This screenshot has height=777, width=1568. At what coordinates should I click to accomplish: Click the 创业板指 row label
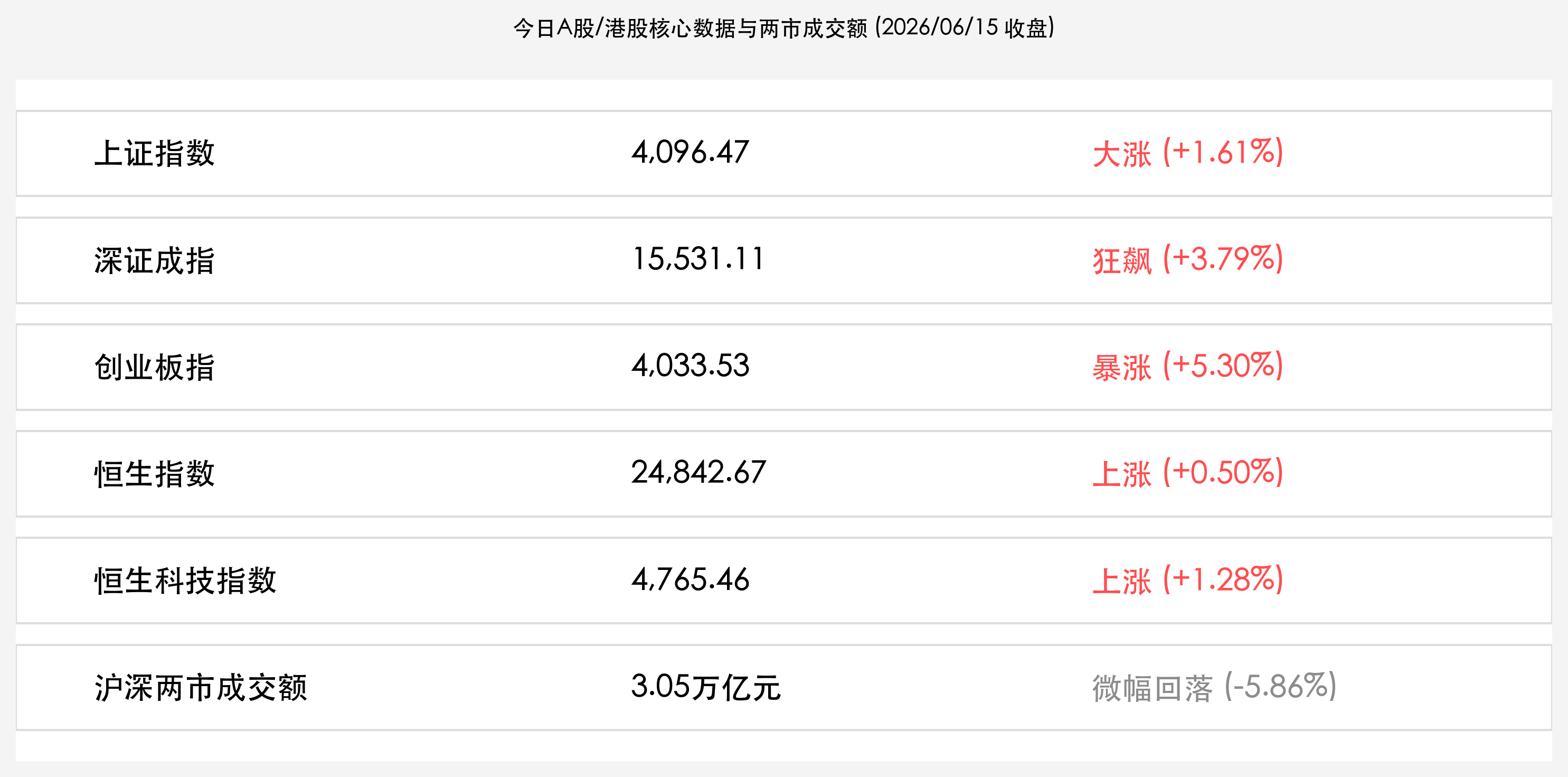point(155,367)
